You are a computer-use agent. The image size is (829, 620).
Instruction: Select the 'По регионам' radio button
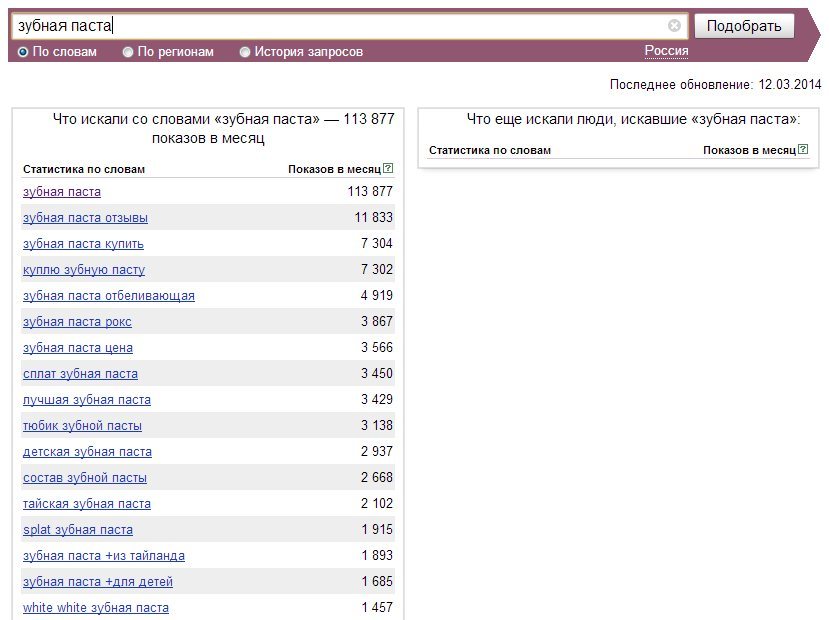pos(127,52)
